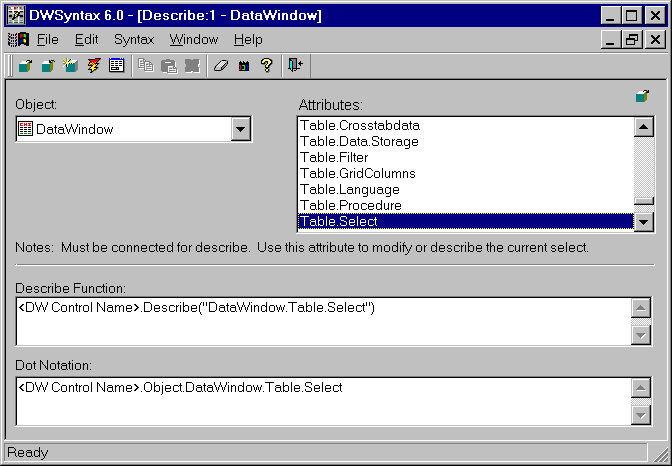Click the toolbar drag handle grip
Image resolution: width=672 pixels, height=466 pixels.
[10, 66]
